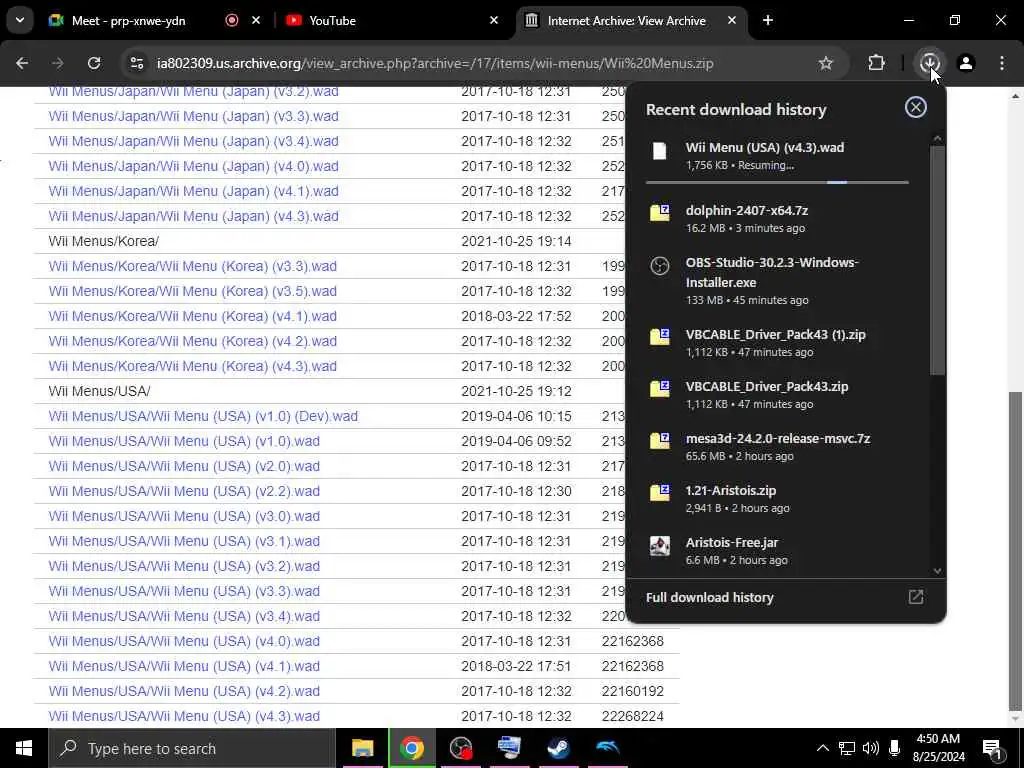Open File Explorer from taskbar
Viewport: 1024px width, 768px height.
click(x=362, y=748)
